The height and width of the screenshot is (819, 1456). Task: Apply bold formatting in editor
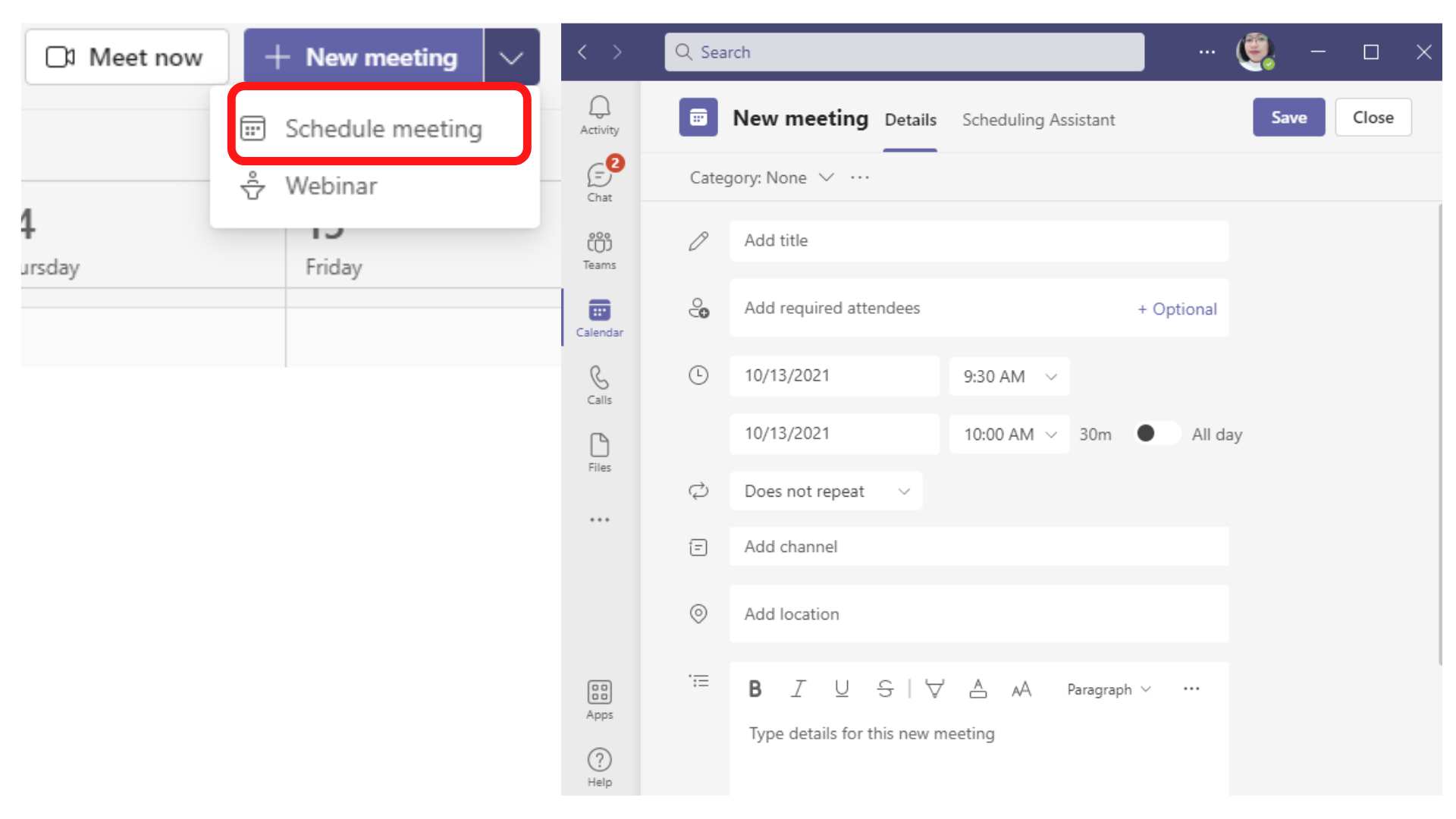point(755,689)
